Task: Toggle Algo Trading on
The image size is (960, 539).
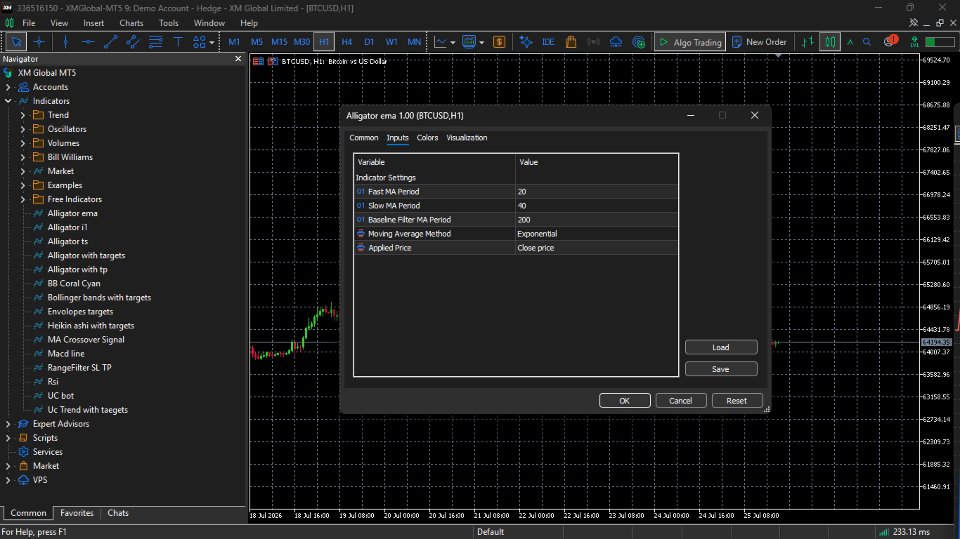Action: [x=690, y=42]
